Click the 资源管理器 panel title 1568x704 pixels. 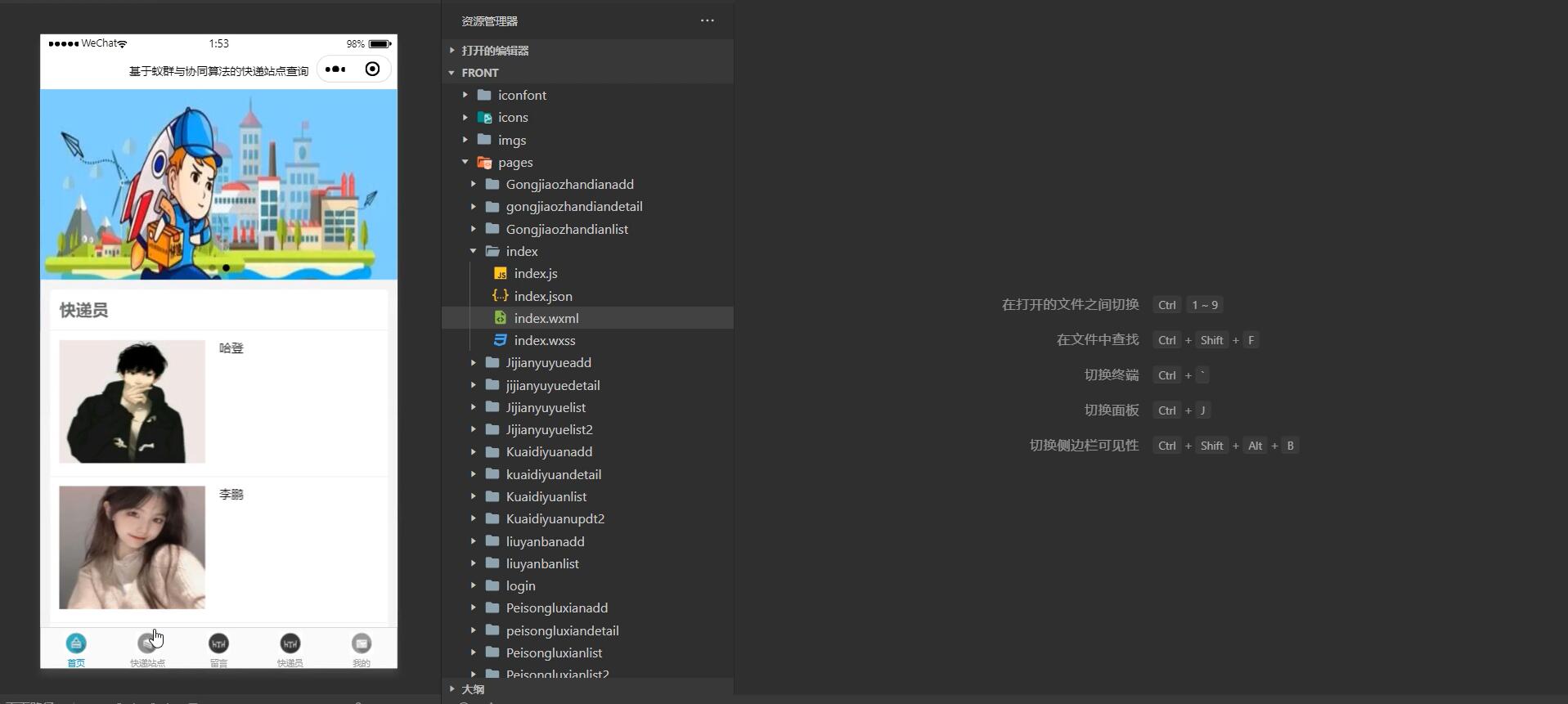[489, 21]
